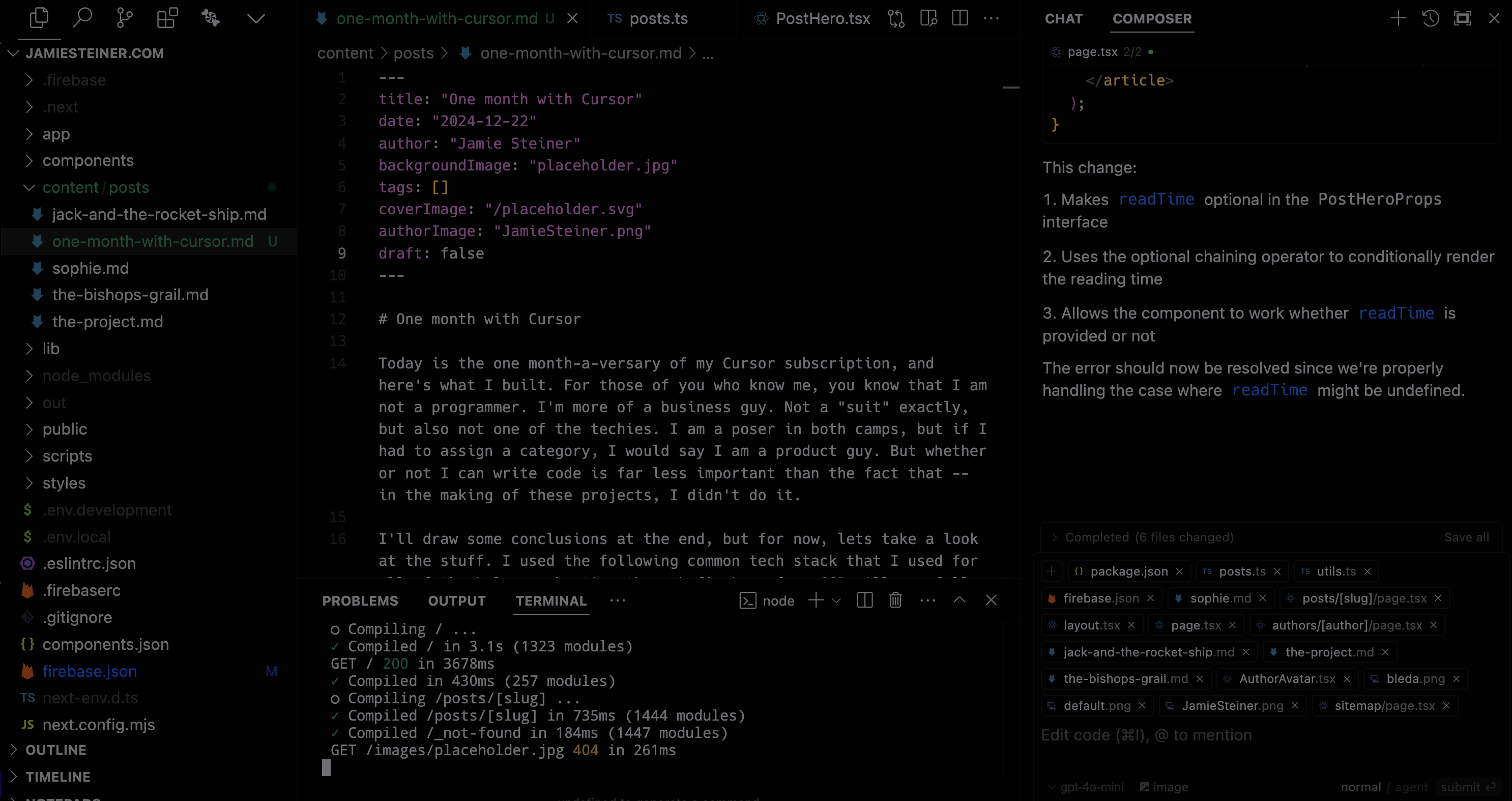Split the terminal with the split icon
1512x801 pixels.
[864, 600]
